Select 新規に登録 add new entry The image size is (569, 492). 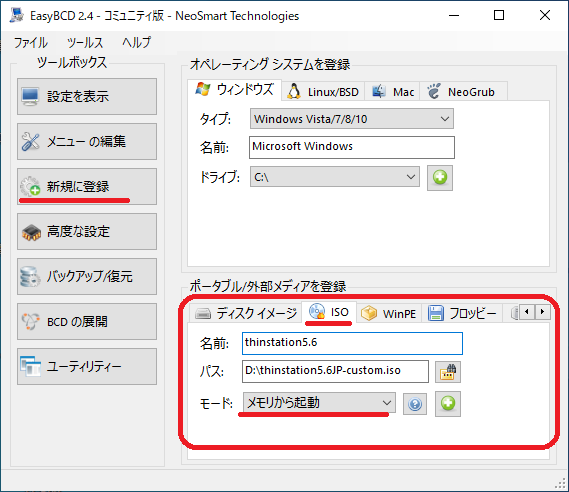(87, 186)
